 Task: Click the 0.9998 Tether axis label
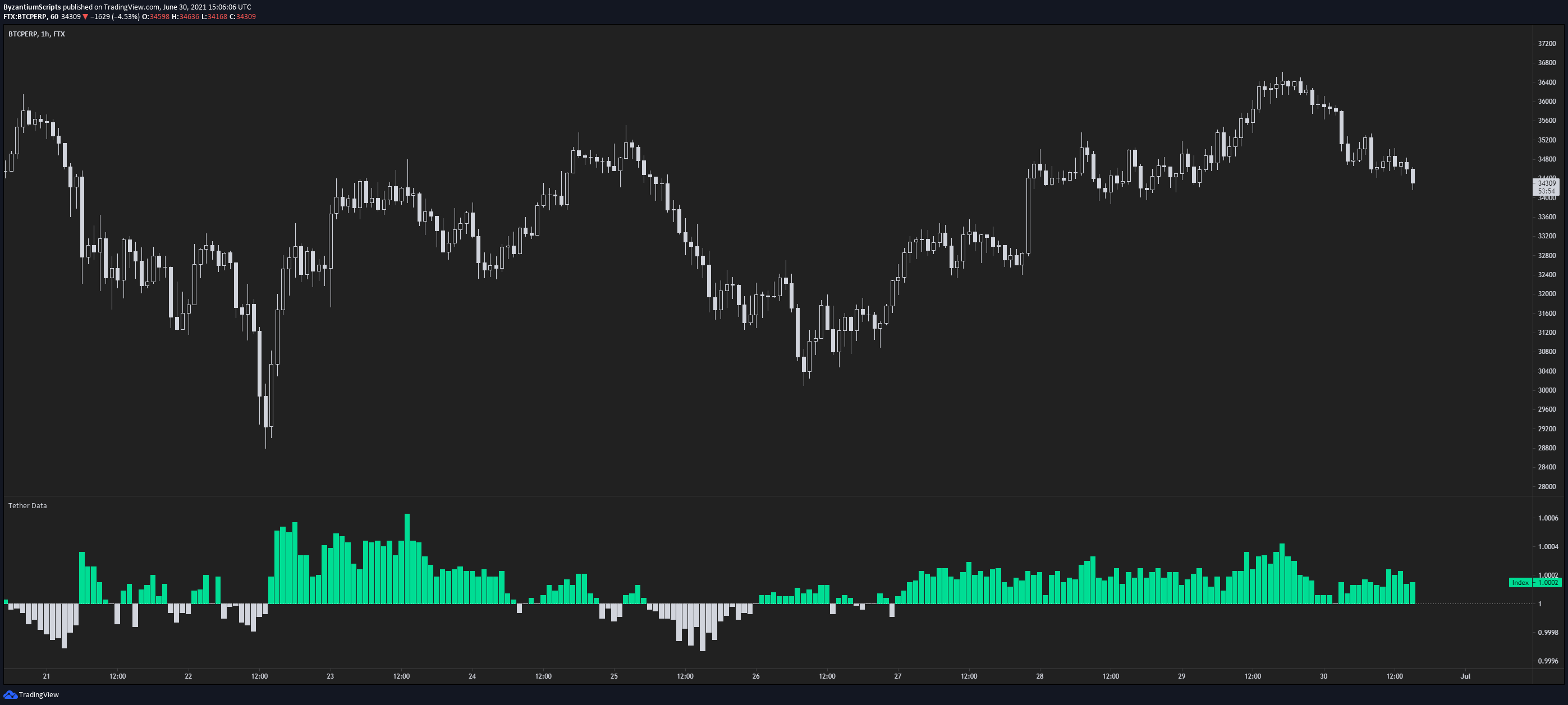click(x=1548, y=633)
